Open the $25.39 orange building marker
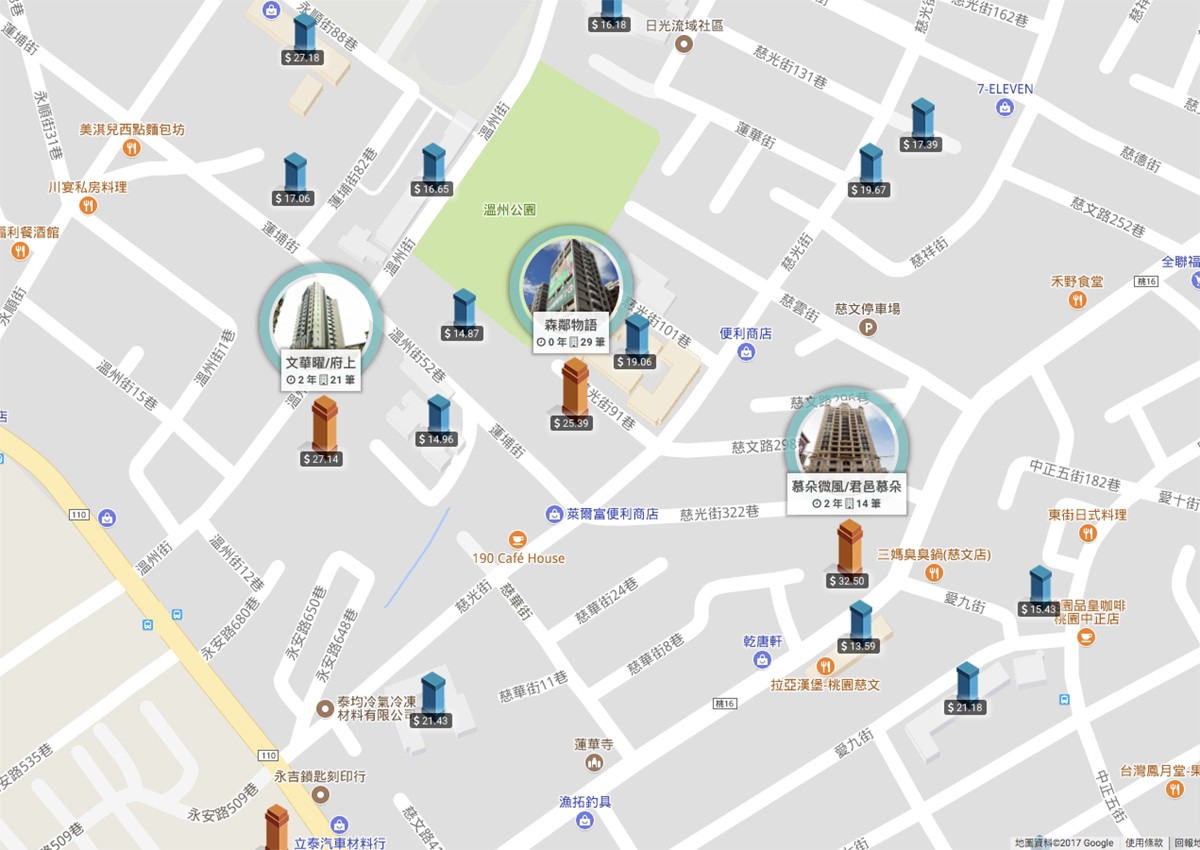 (573, 395)
